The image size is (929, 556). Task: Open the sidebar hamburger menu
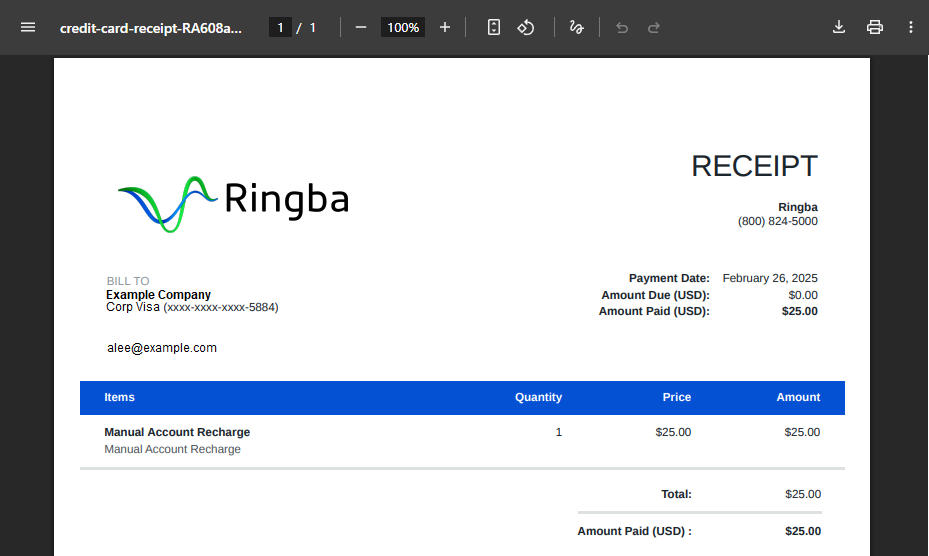(28, 27)
